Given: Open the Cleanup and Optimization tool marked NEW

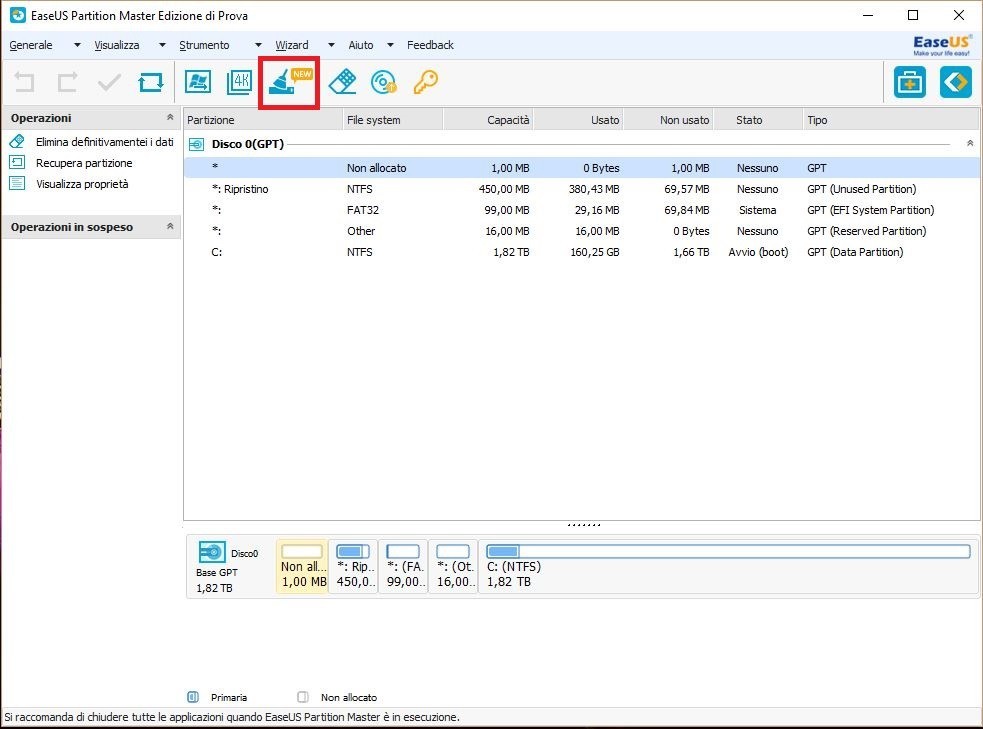Looking at the screenshot, I should 288,83.
